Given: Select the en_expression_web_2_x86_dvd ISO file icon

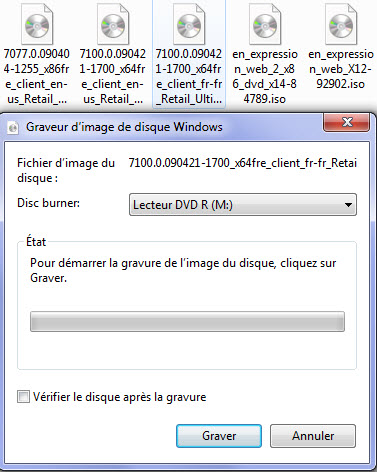Looking at the screenshot, I should [265, 24].
